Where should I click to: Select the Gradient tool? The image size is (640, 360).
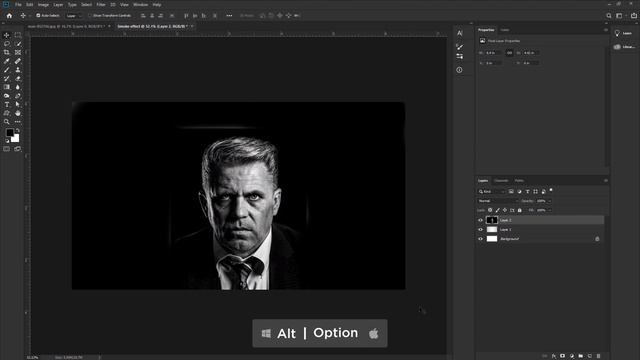(7, 87)
